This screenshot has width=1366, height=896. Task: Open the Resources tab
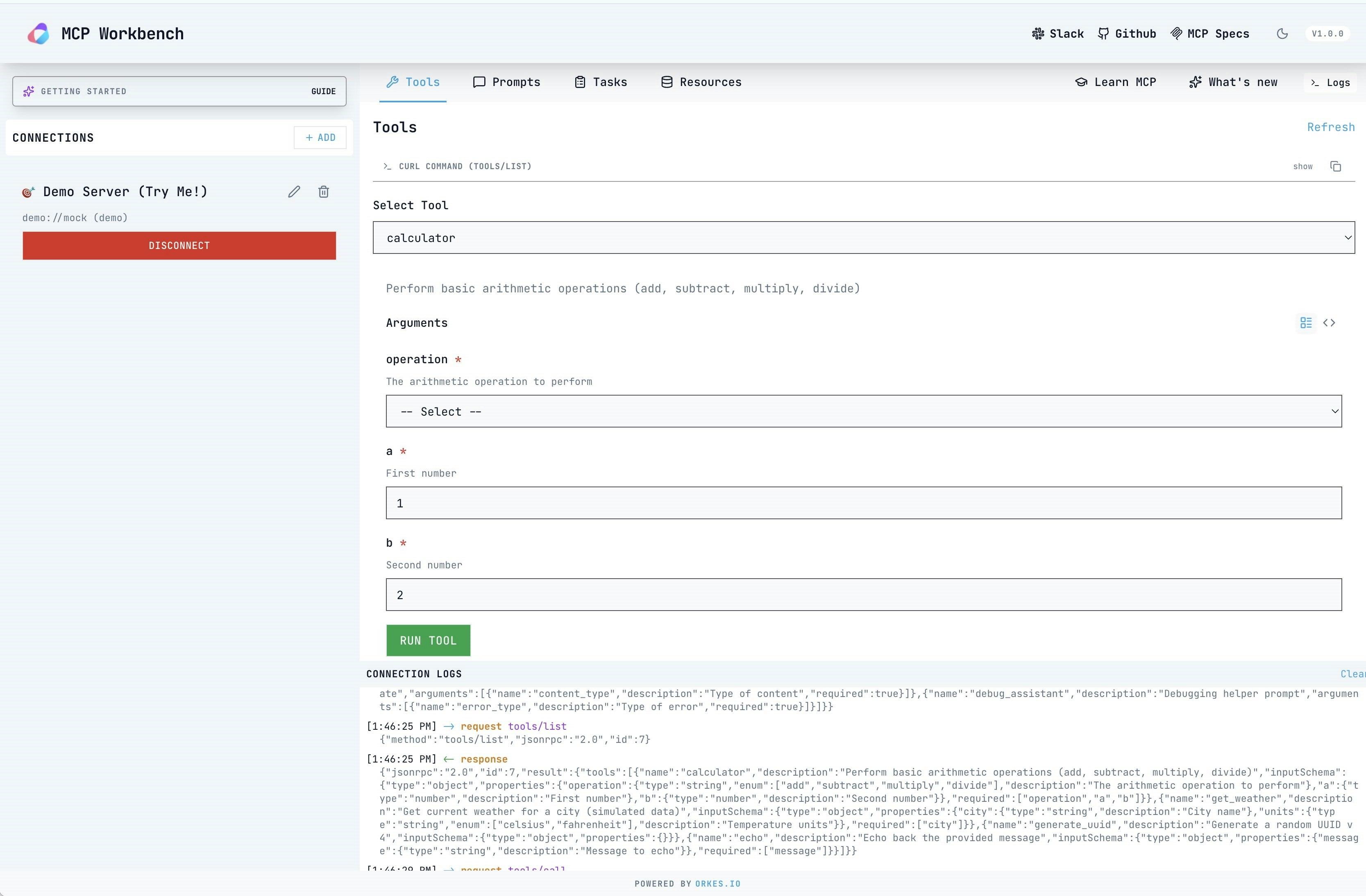[701, 82]
